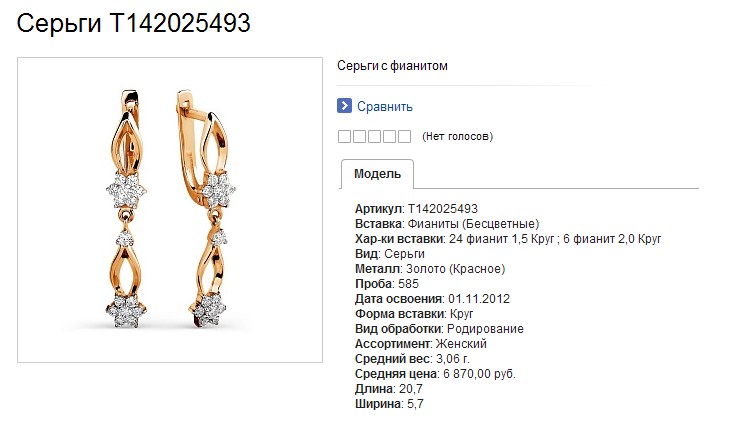Click the blue arrow icon beside Сравнить
The height and width of the screenshot is (435, 730).
coord(344,106)
